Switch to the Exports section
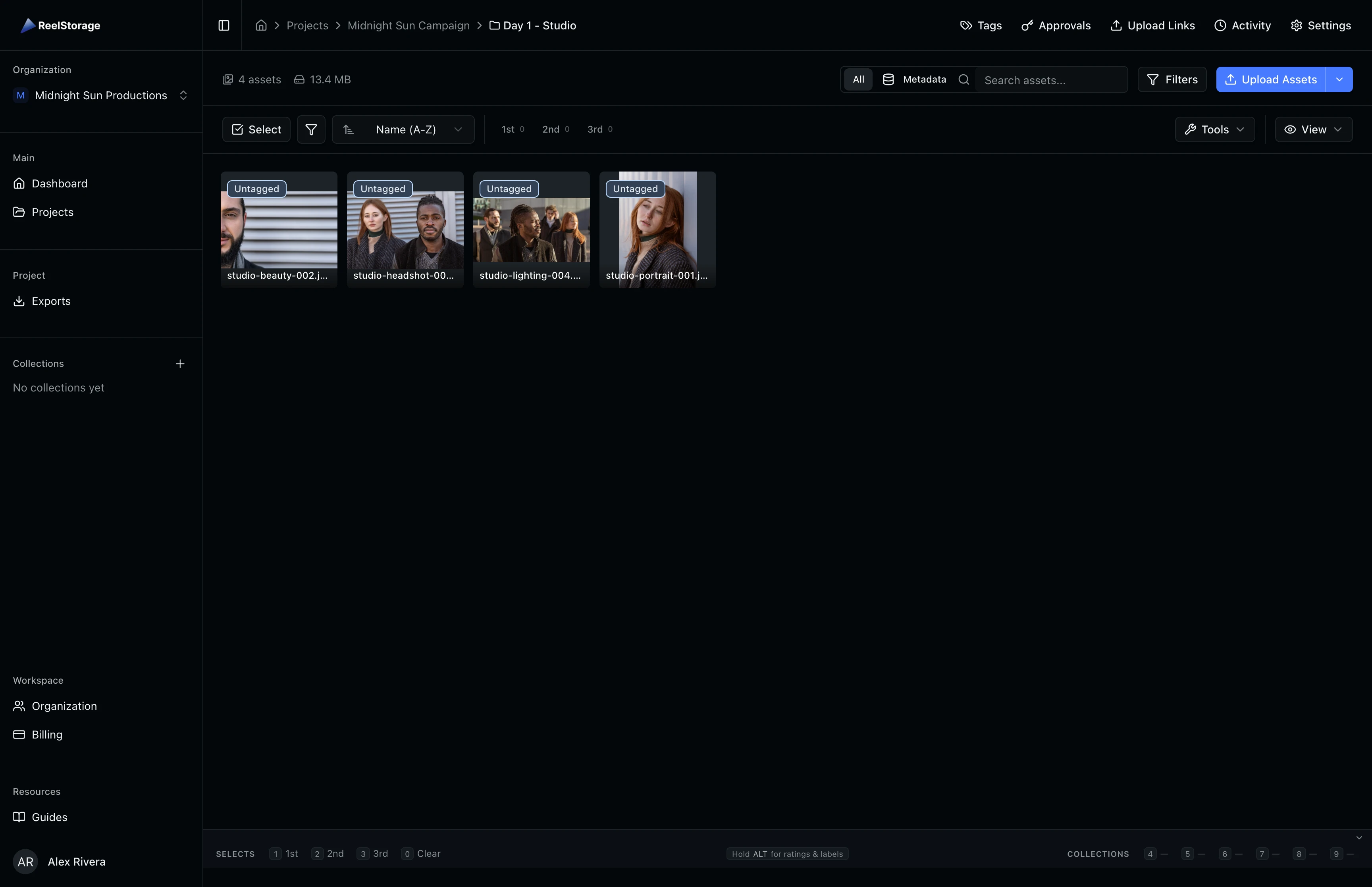The width and height of the screenshot is (1372, 887). [x=51, y=301]
